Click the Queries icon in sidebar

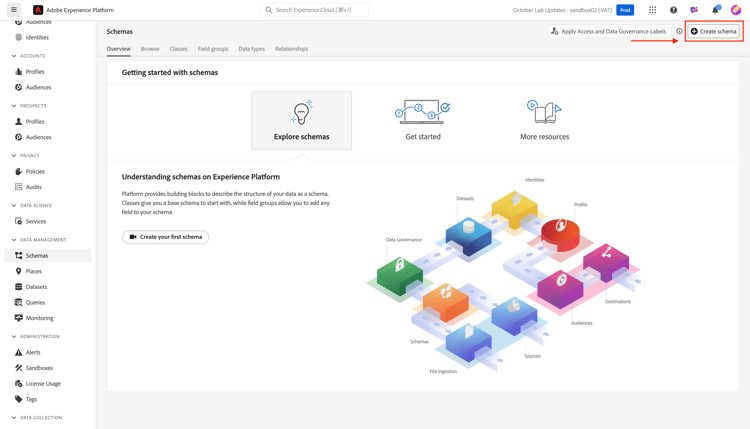(x=19, y=302)
